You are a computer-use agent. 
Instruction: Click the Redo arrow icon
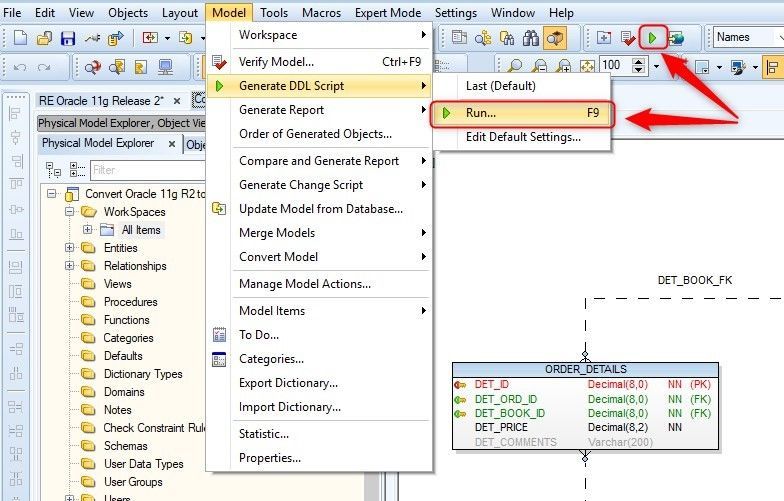(x=44, y=67)
